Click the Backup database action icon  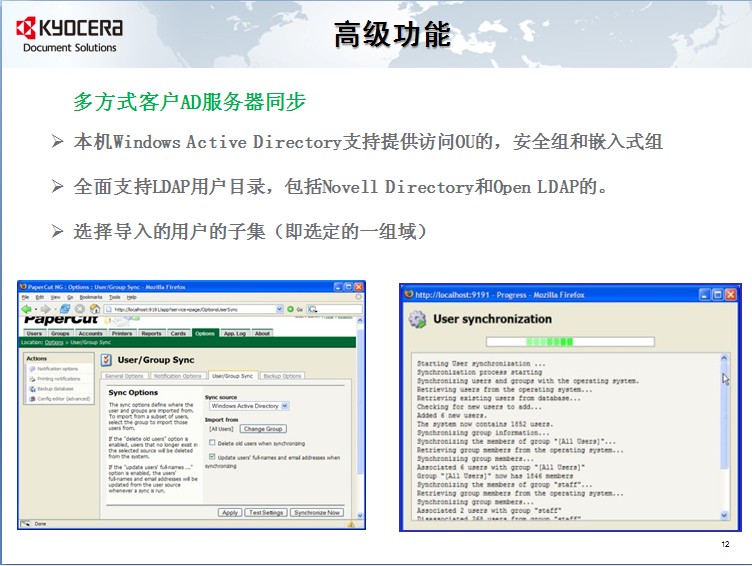coord(32,389)
